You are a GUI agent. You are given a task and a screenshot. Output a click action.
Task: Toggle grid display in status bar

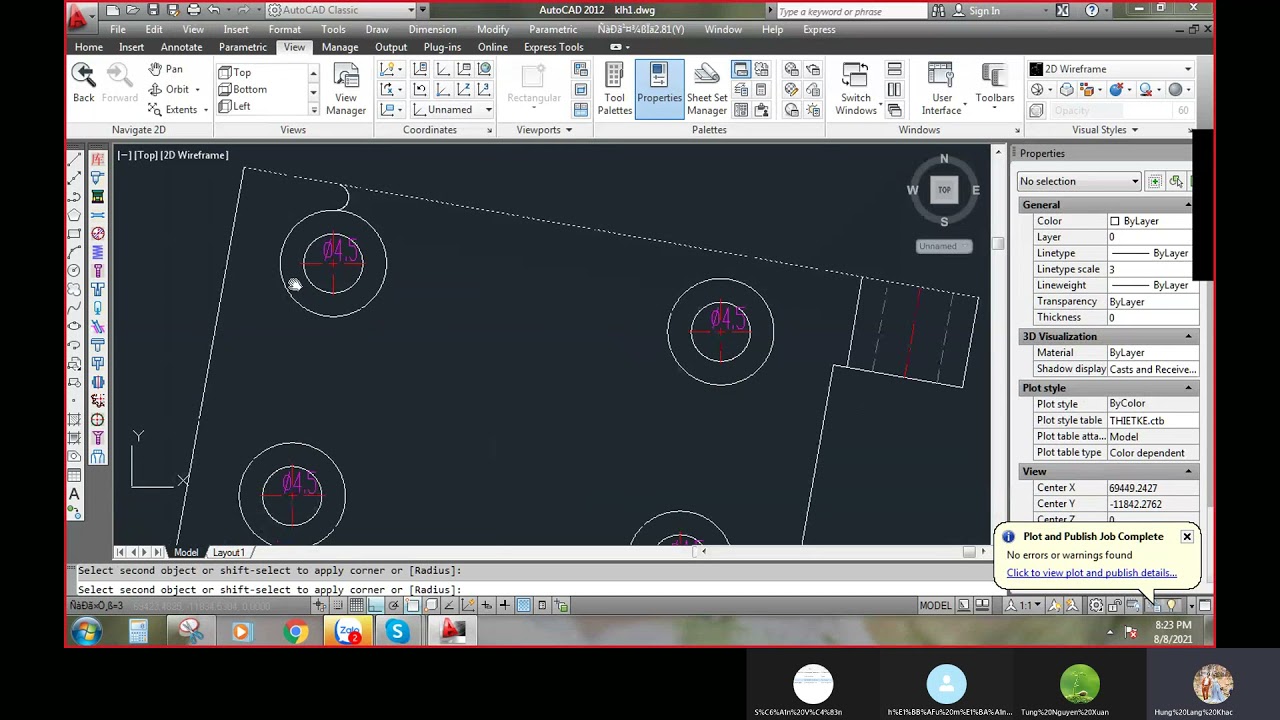(356, 605)
